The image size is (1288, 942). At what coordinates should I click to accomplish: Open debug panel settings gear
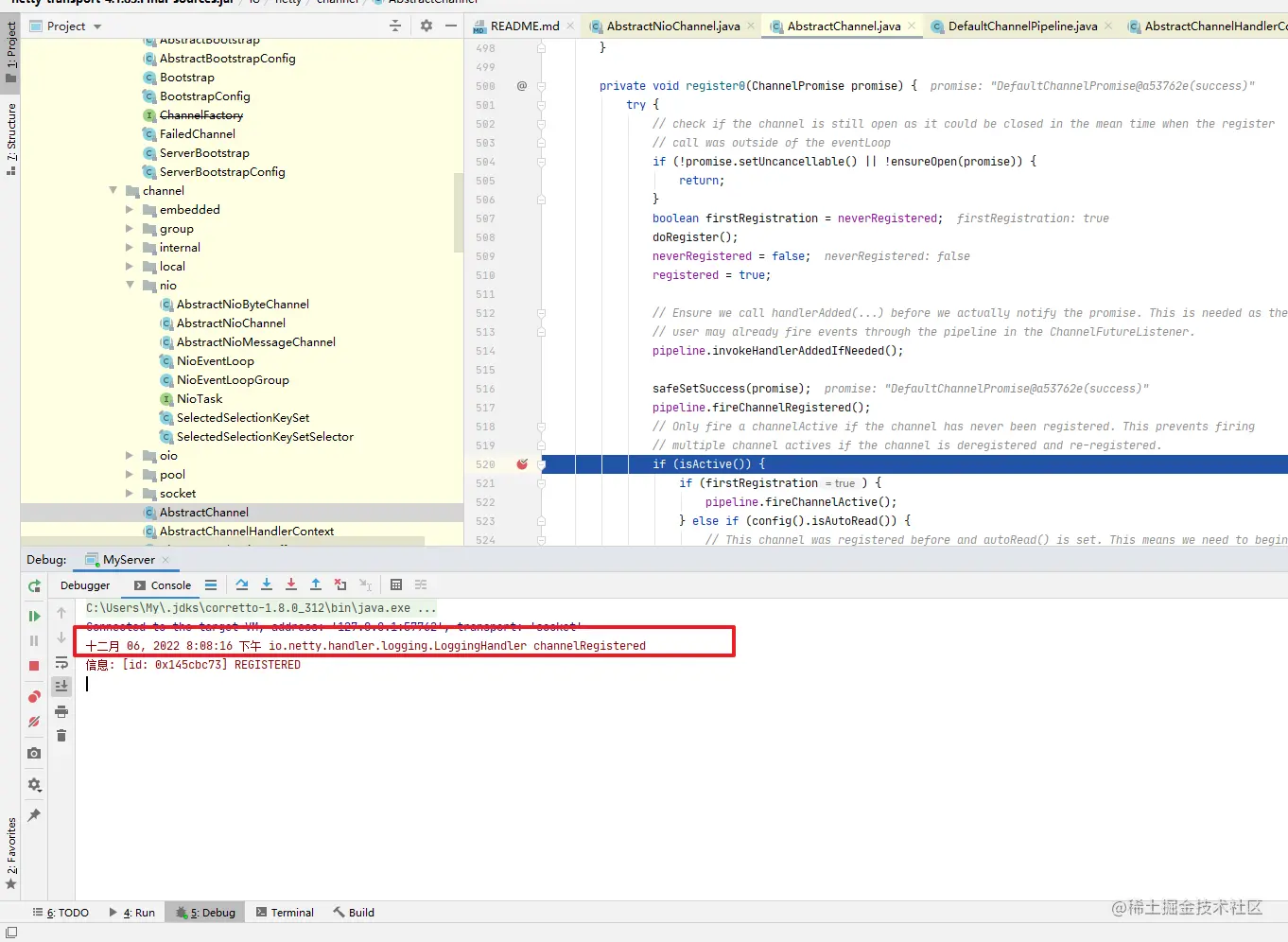point(34,785)
